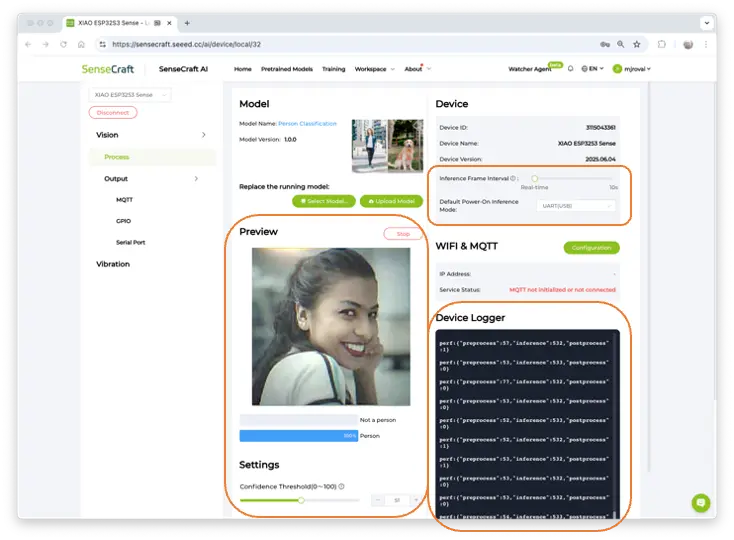Open the XIAO ESP32S3 Sense device dropdown
This screenshot has height=540, width=734.
click(130, 94)
